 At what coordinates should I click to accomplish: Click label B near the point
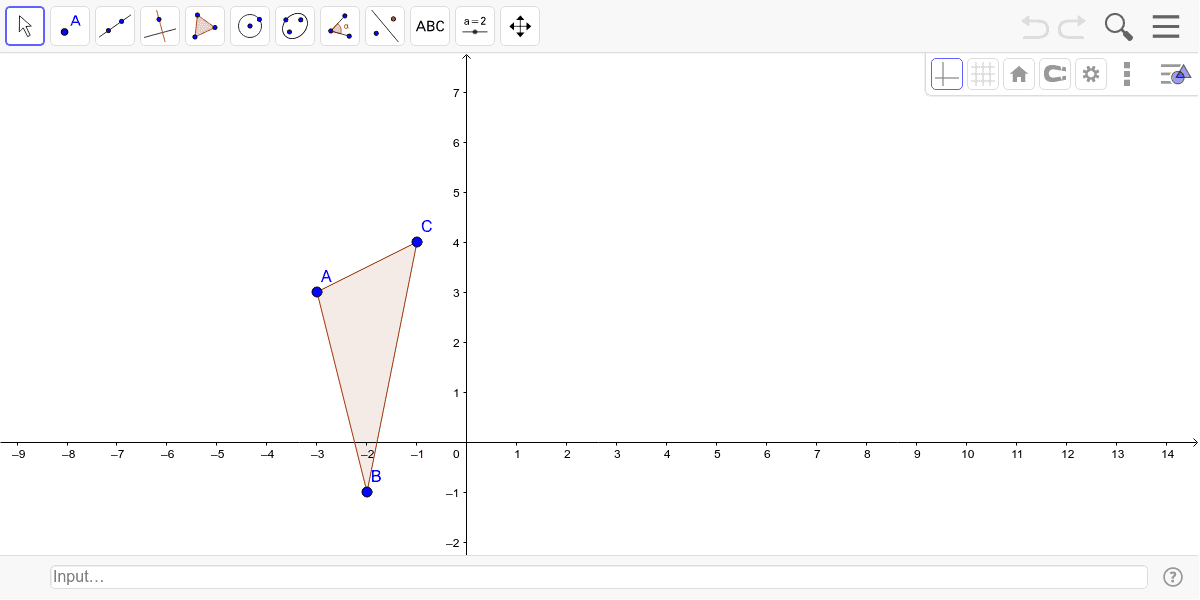376,477
